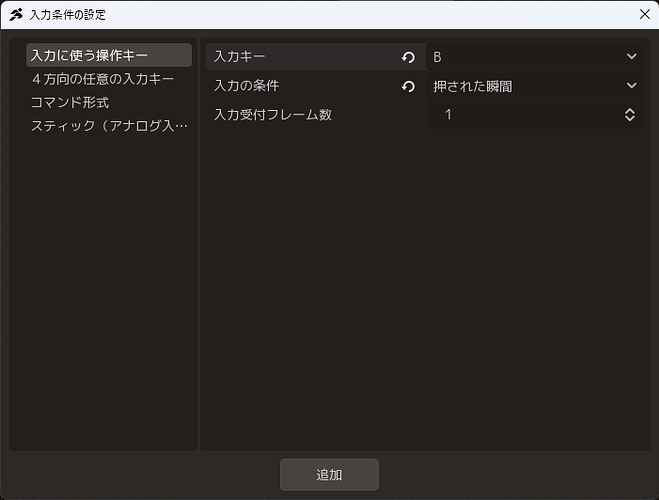Viewport: 659px width, 500px height.
Task: Select 入力に使う操作キー in the list
Action: [109, 55]
